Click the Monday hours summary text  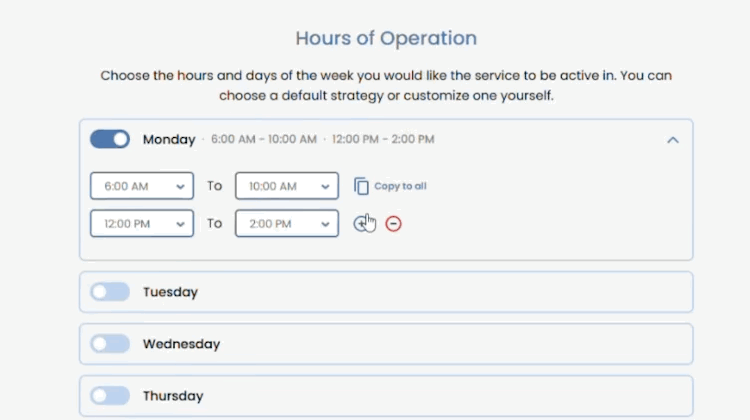pyautogui.click(x=322, y=140)
